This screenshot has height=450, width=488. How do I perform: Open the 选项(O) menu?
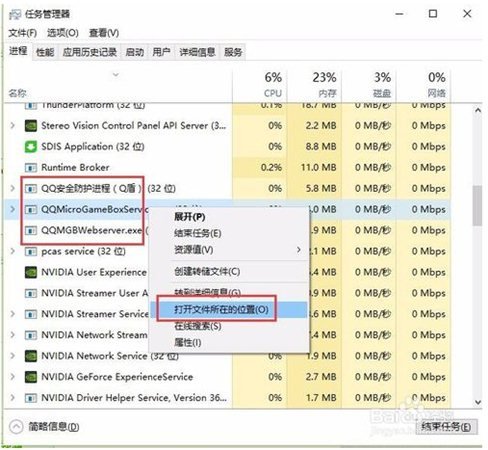coord(63,33)
